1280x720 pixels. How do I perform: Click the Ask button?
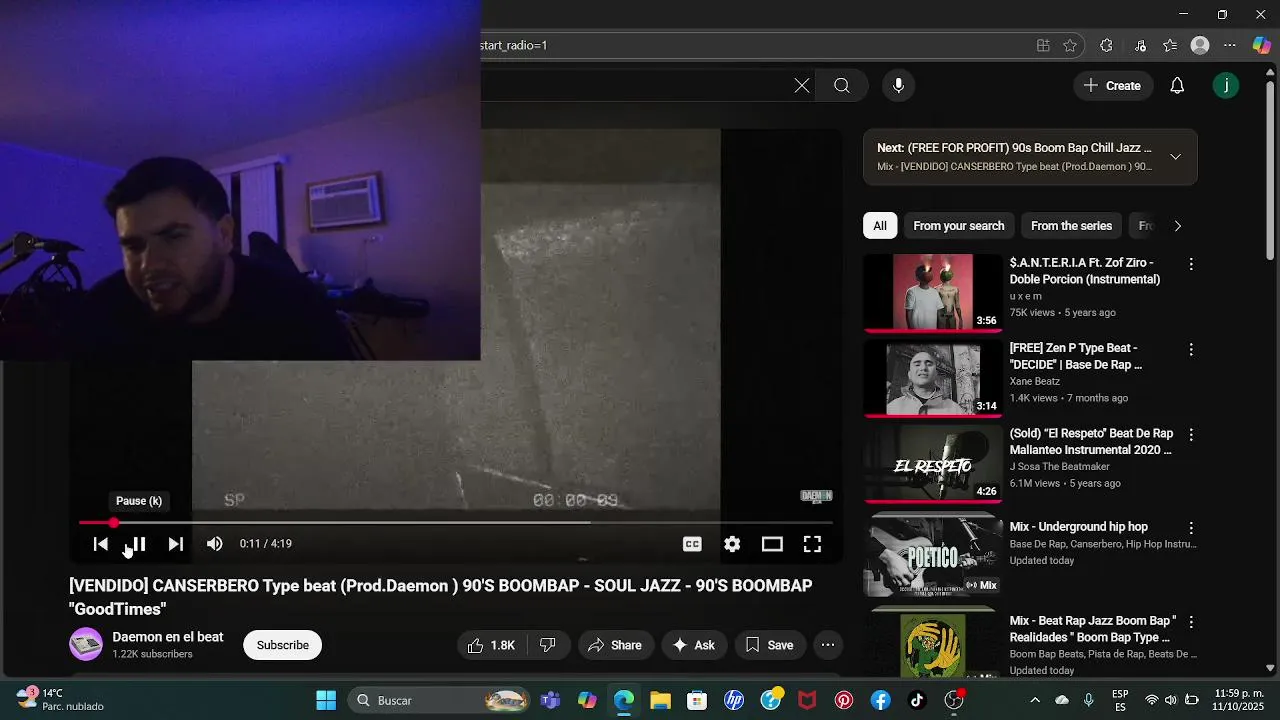(x=694, y=645)
